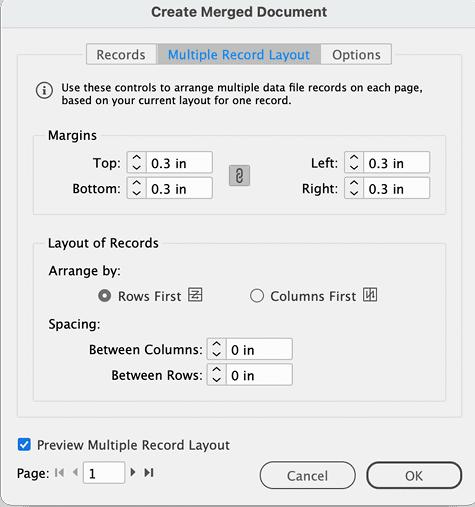Decrease the Right margin stepper
Image resolution: width=475 pixels, height=507 pixels.
(354, 193)
